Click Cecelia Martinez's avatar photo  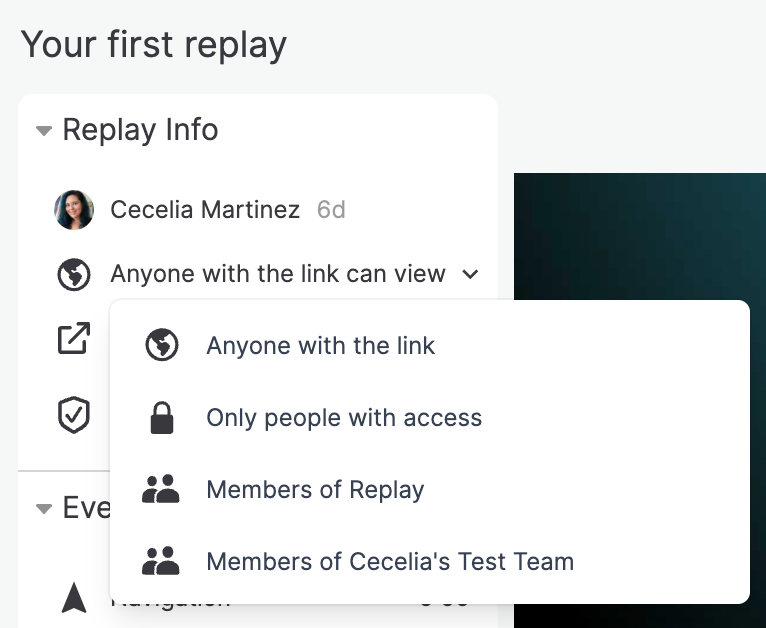[74, 210]
